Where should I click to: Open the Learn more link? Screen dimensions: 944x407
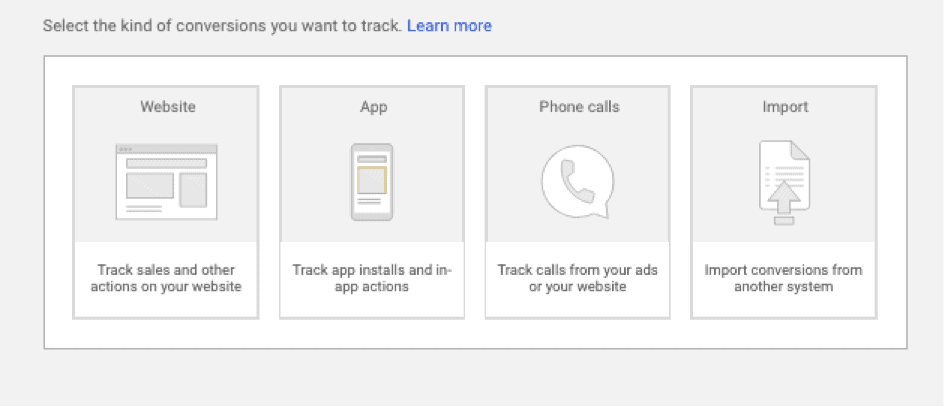(x=449, y=26)
